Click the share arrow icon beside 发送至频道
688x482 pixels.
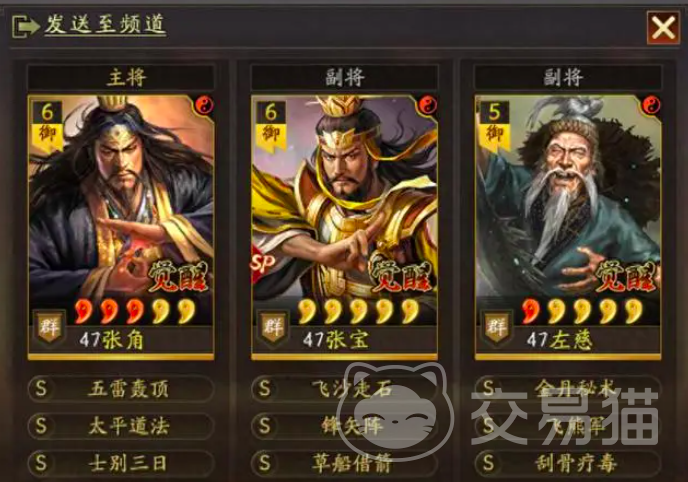26,26
